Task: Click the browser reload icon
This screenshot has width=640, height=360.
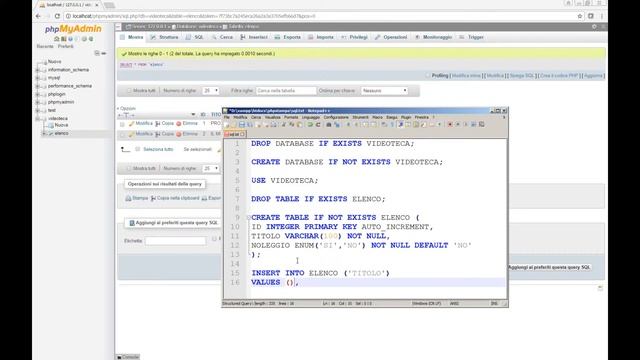Action: click(57, 16)
